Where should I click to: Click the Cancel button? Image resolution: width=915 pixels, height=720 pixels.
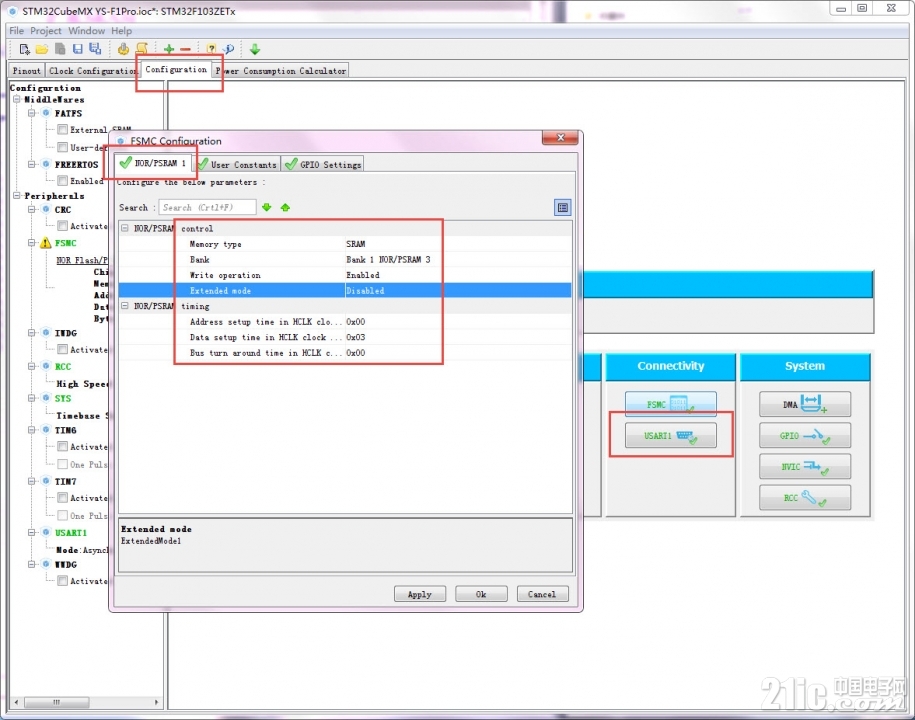[x=542, y=594]
